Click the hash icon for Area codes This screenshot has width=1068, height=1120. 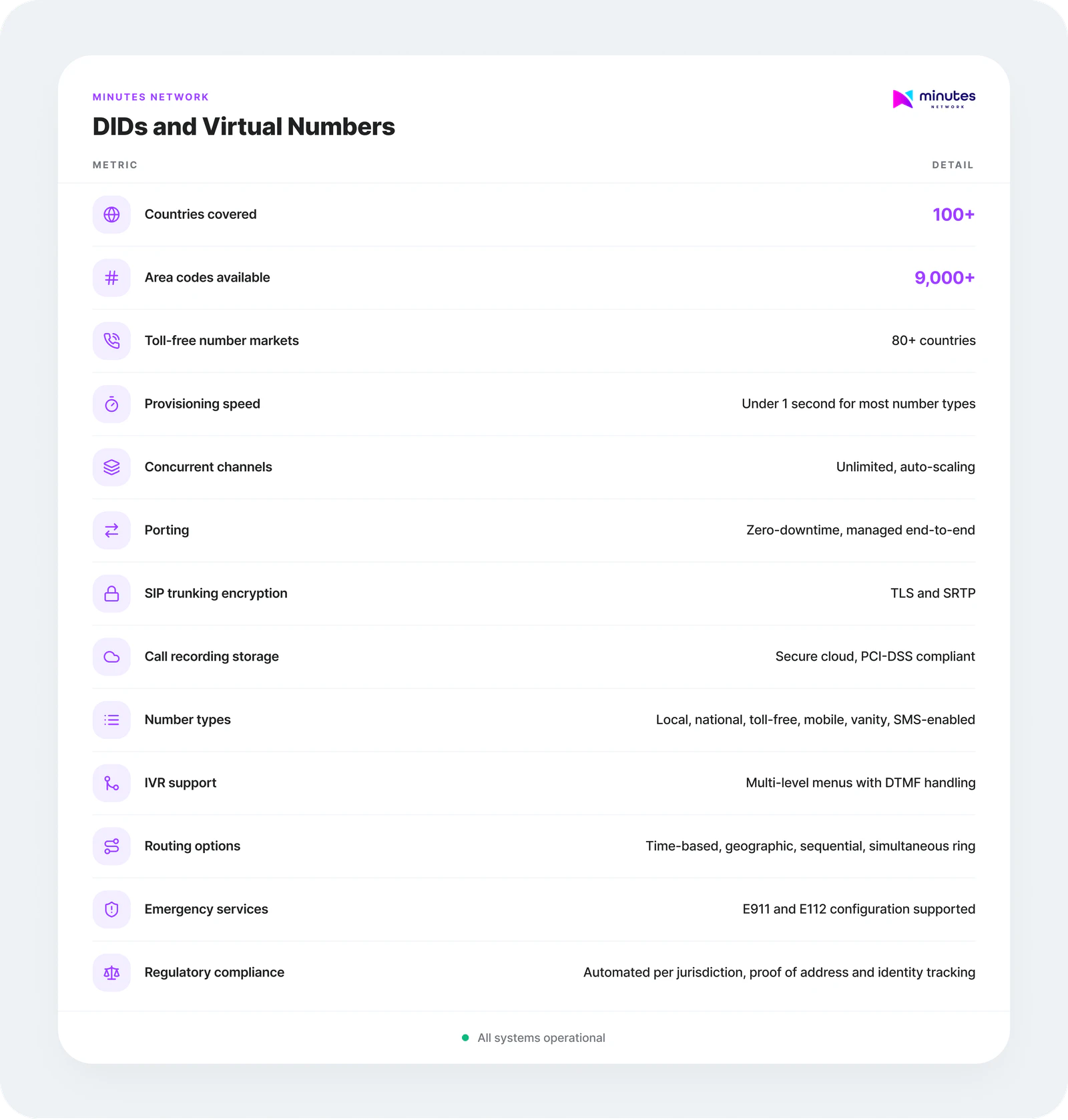(x=111, y=278)
